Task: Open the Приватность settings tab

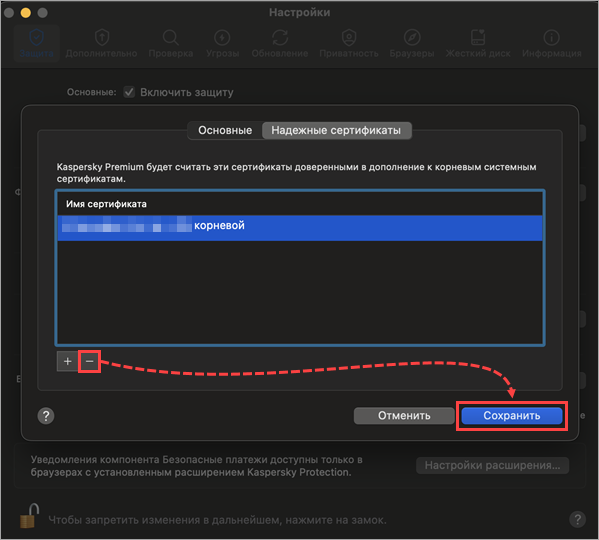Action: click(349, 44)
